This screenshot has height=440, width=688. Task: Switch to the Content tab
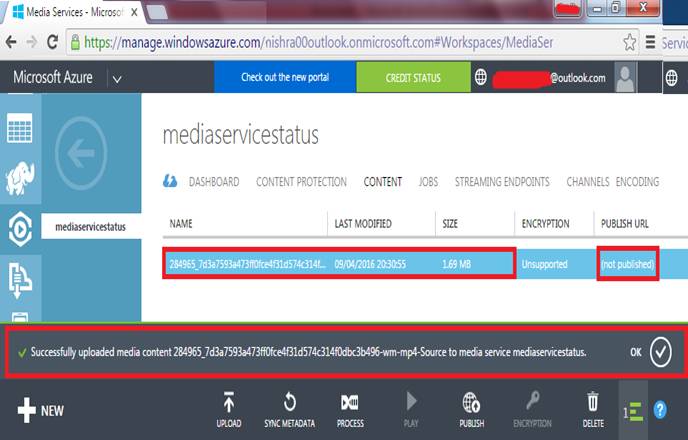pyautogui.click(x=383, y=182)
